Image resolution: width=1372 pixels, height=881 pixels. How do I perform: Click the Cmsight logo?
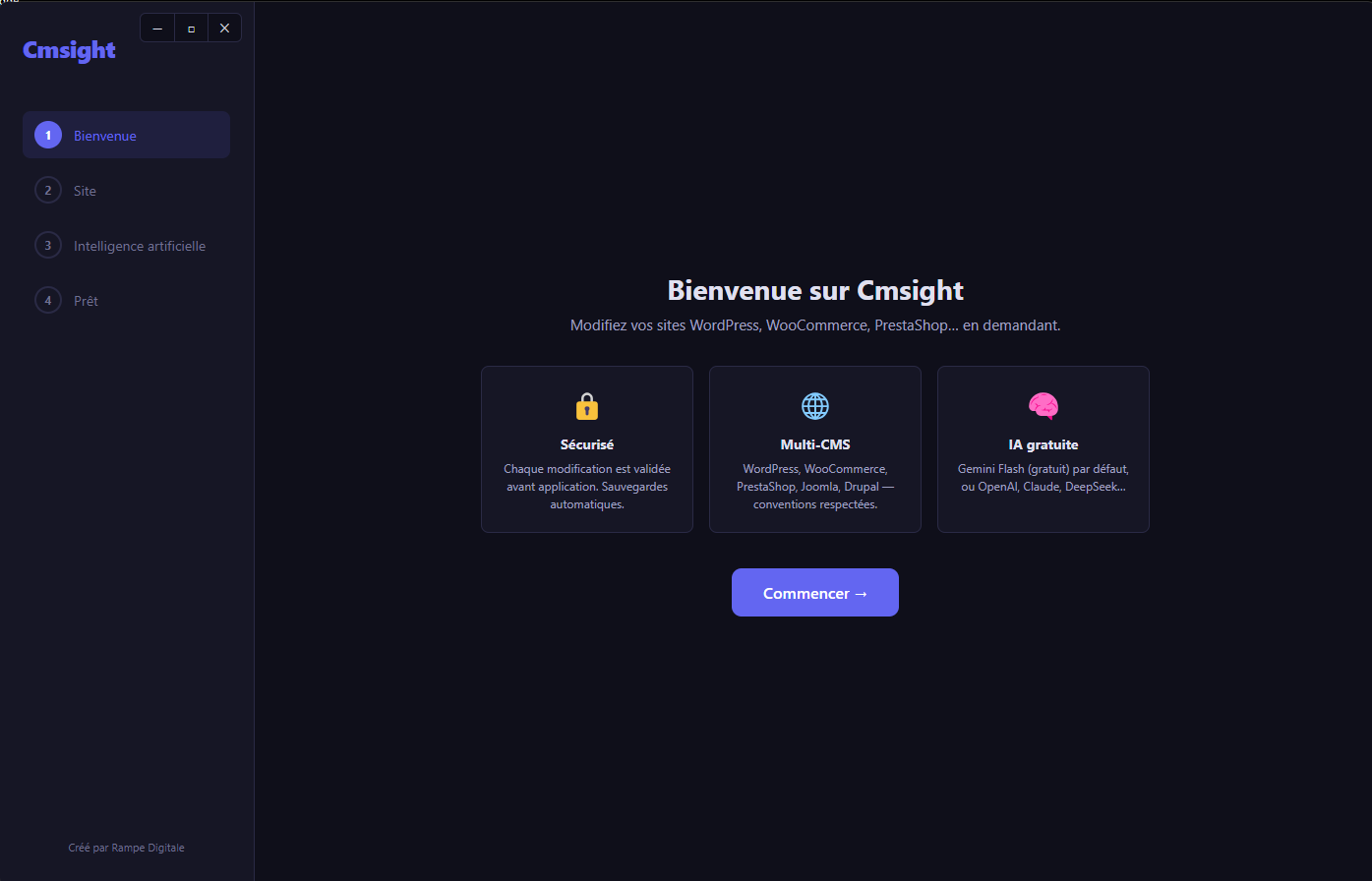(69, 50)
